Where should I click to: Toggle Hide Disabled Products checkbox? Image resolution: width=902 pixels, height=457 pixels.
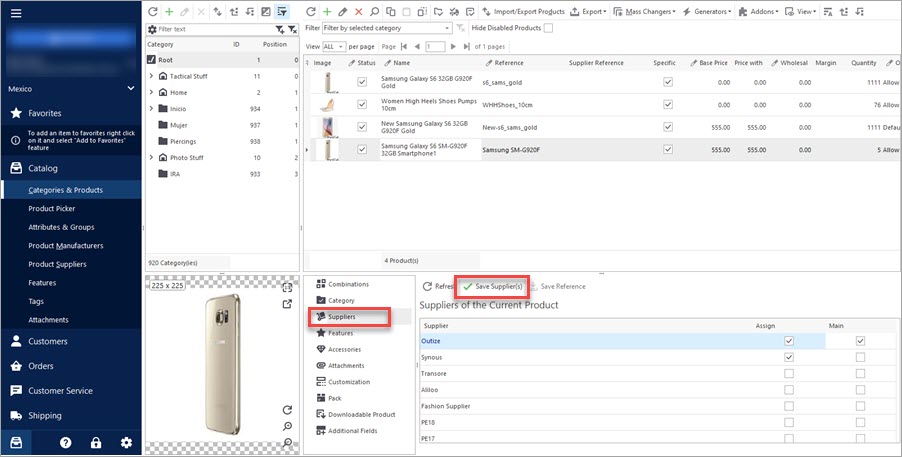(548, 28)
